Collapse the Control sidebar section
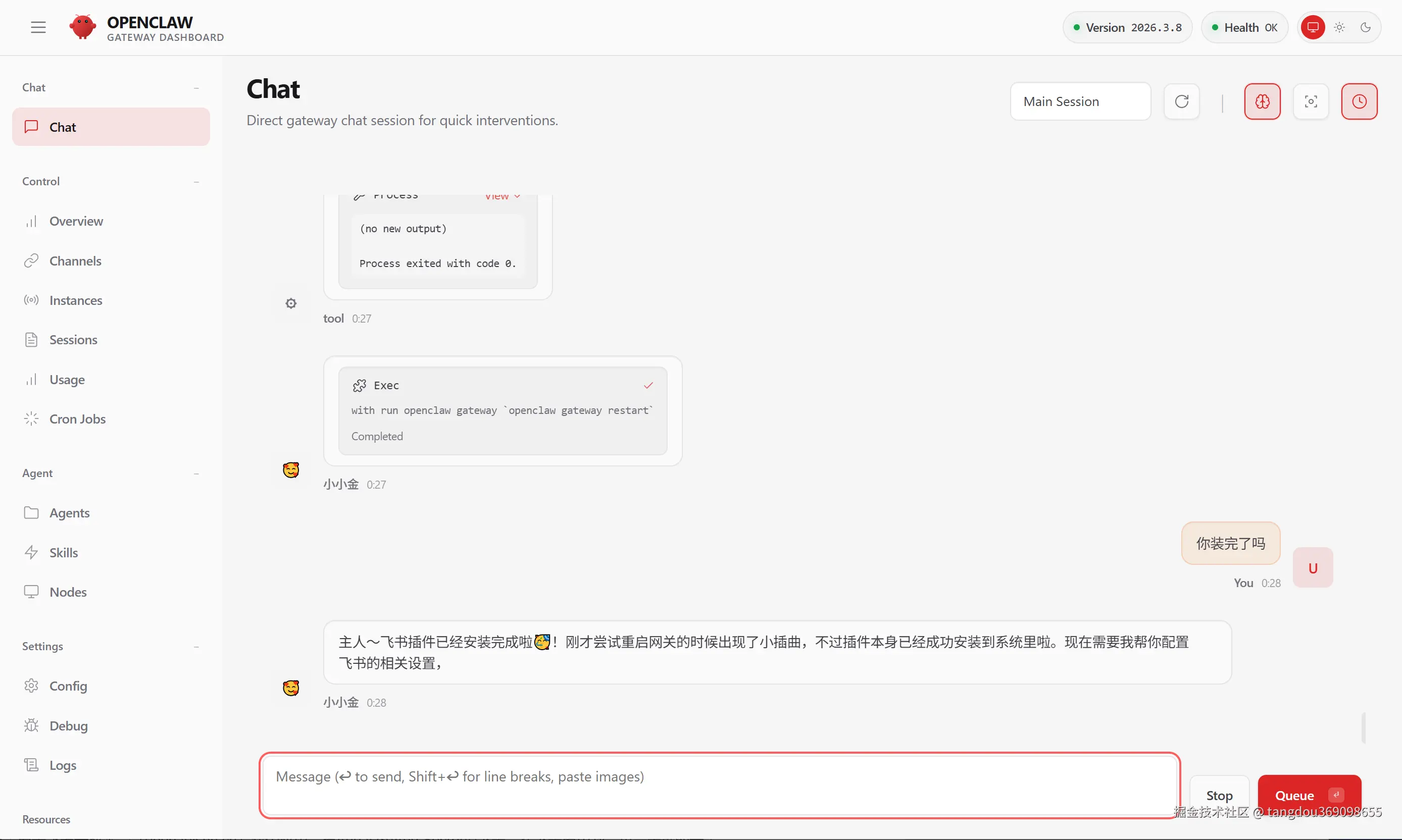Image resolution: width=1402 pixels, height=840 pixels. (x=196, y=182)
